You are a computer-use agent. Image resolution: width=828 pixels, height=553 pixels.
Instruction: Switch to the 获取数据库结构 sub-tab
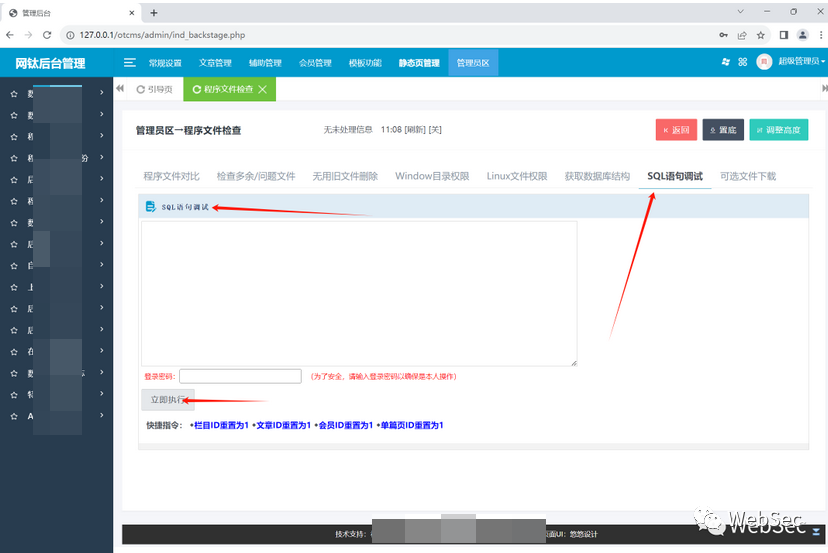597,176
